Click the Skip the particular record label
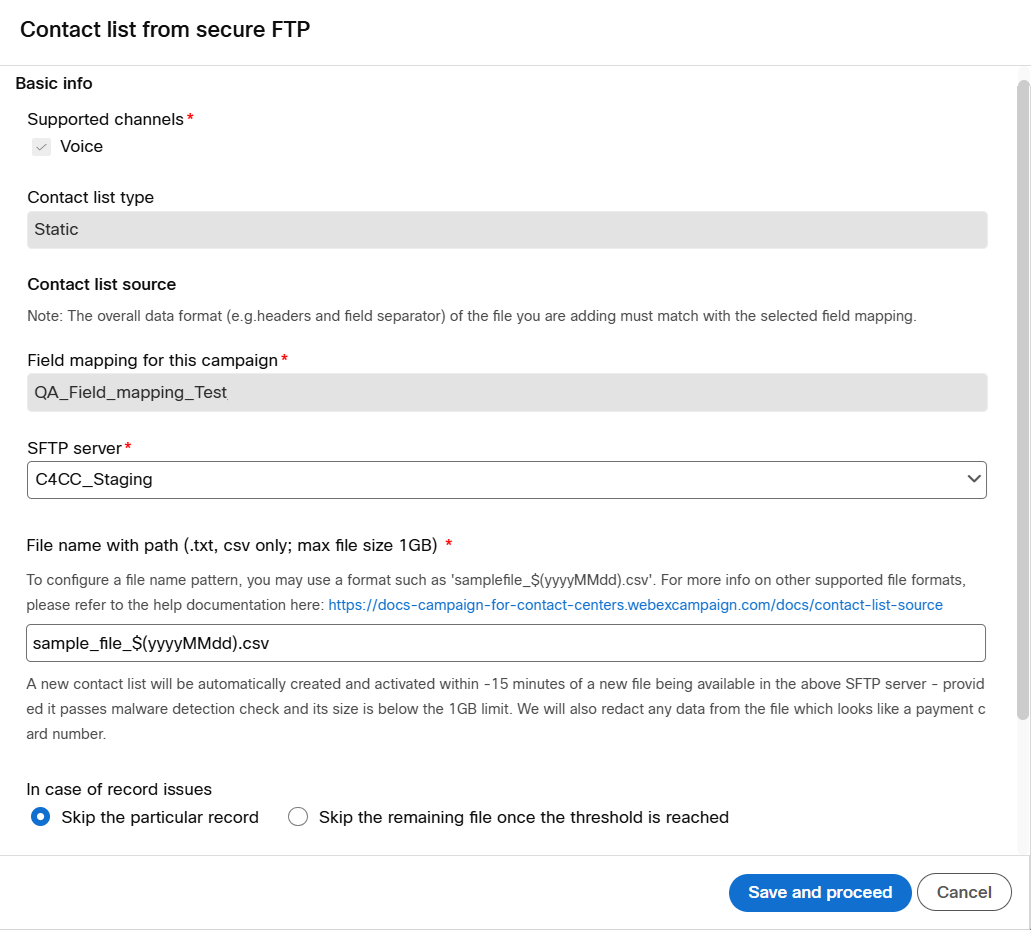Viewport: 1031px width, 930px height. pyautogui.click(x=160, y=817)
